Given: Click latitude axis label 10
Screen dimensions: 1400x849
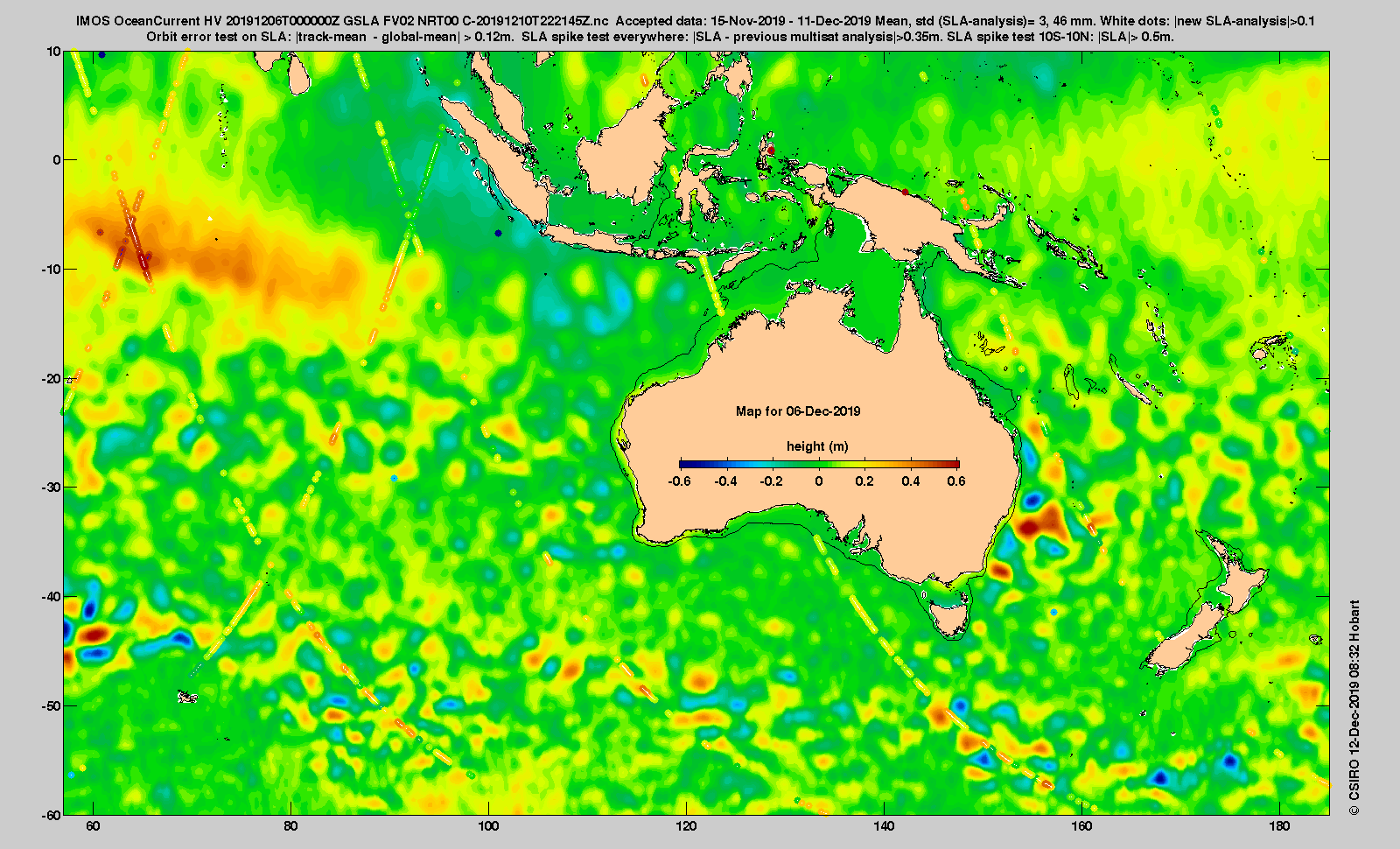Looking at the screenshot, I should (54, 52).
